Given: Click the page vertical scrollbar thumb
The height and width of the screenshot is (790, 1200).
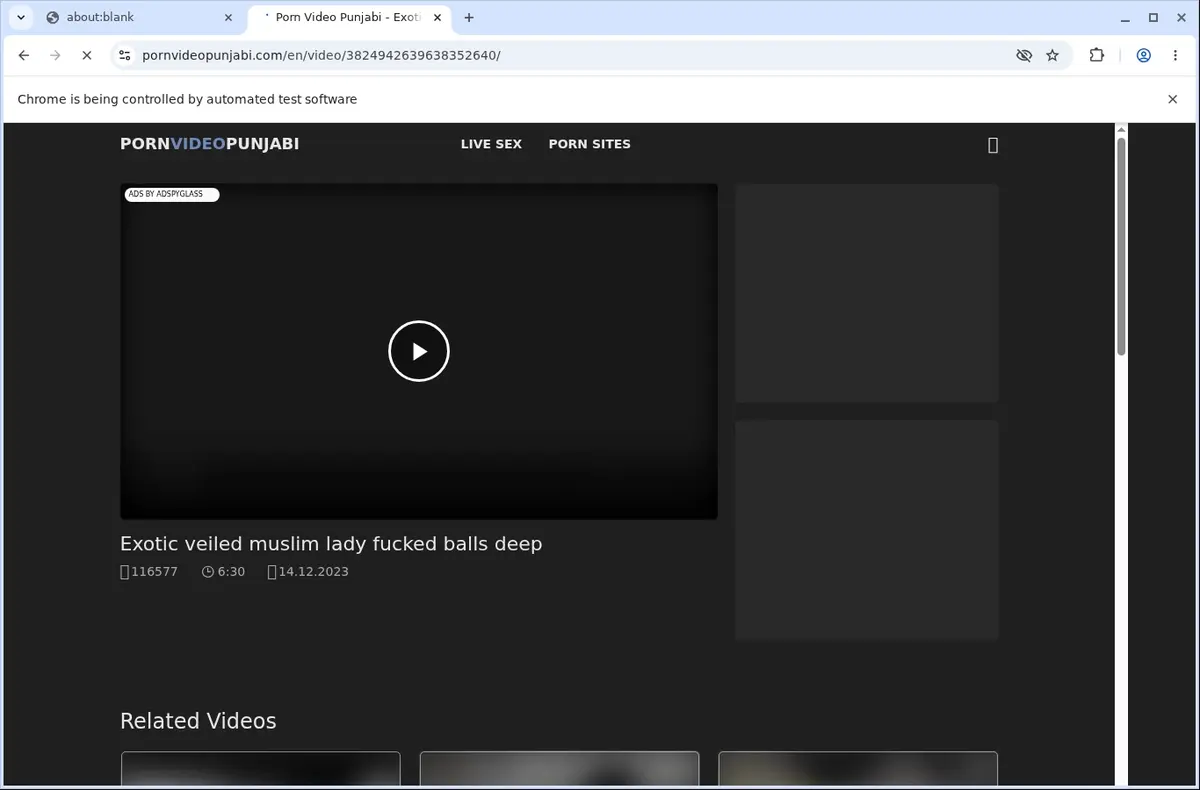Looking at the screenshot, I should pos(1121,246).
